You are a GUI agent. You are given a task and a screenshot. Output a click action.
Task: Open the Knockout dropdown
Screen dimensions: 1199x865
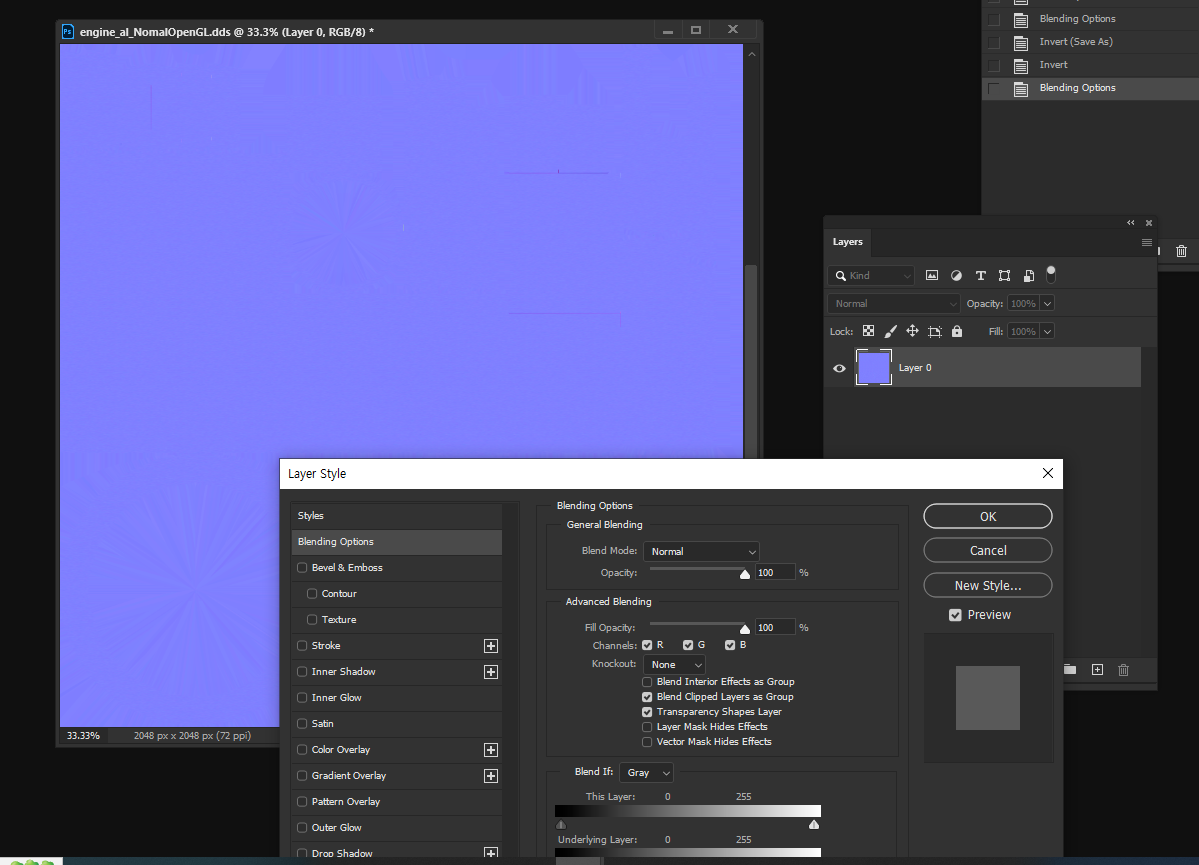(674, 665)
